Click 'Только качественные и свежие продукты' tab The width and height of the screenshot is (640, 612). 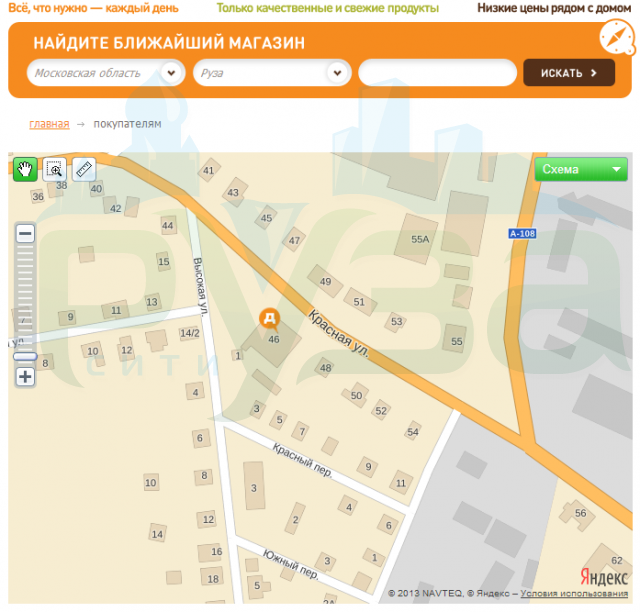click(x=328, y=8)
